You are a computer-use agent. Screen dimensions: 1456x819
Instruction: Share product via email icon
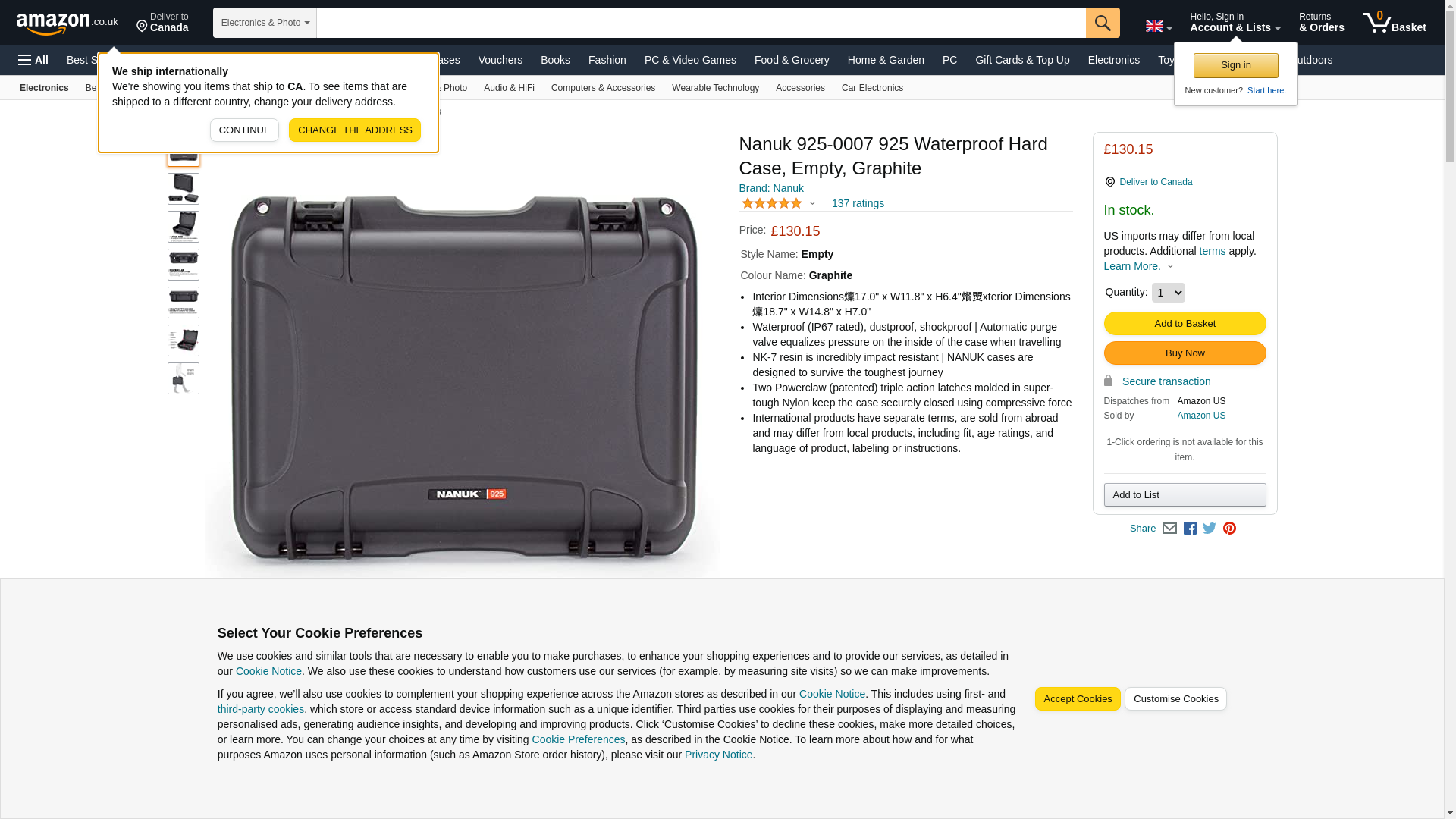(x=1169, y=529)
